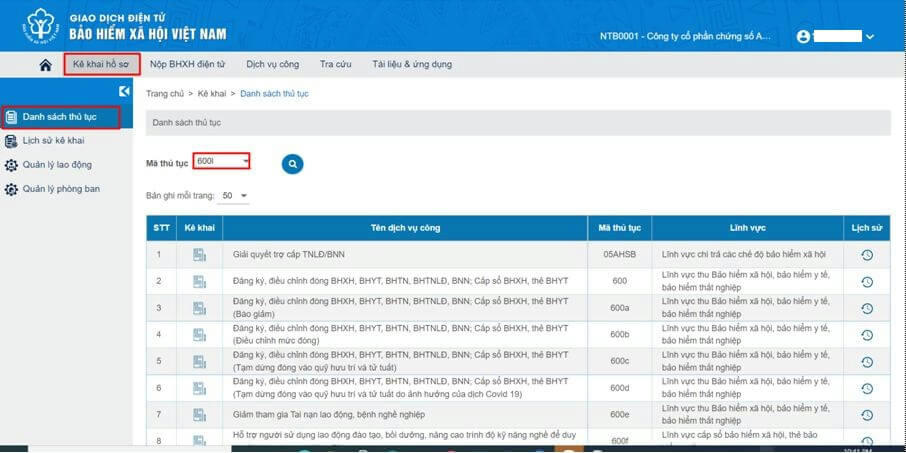Click the blue search magnifier button
This screenshot has height=453, width=906.
pyautogui.click(x=292, y=164)
